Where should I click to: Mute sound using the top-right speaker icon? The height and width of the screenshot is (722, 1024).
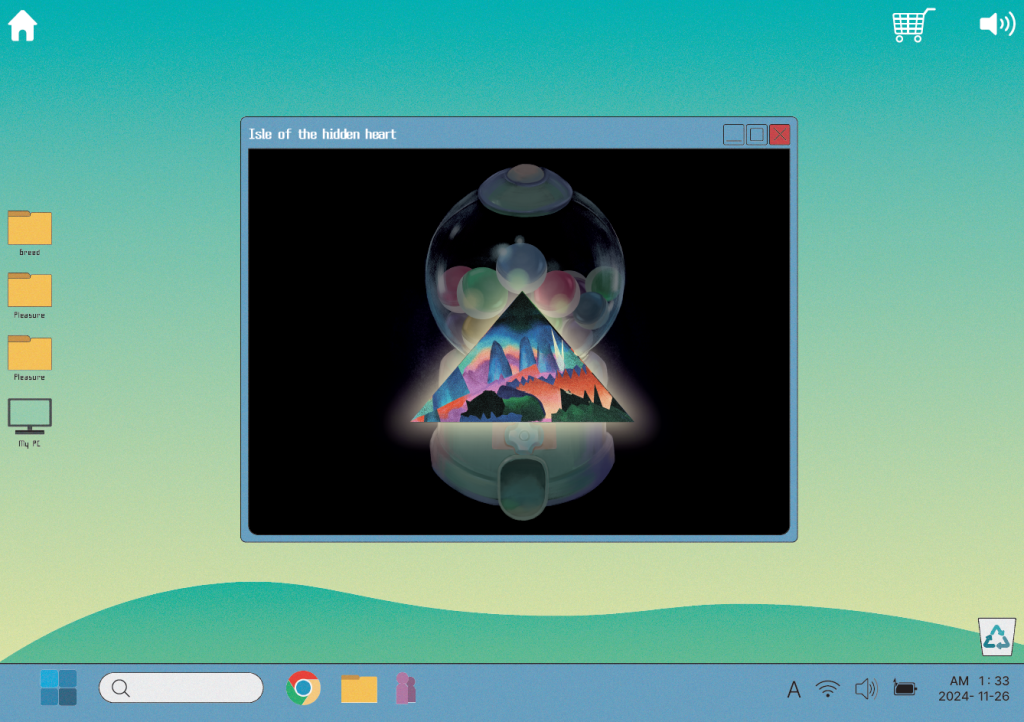(x=996, y=25)
